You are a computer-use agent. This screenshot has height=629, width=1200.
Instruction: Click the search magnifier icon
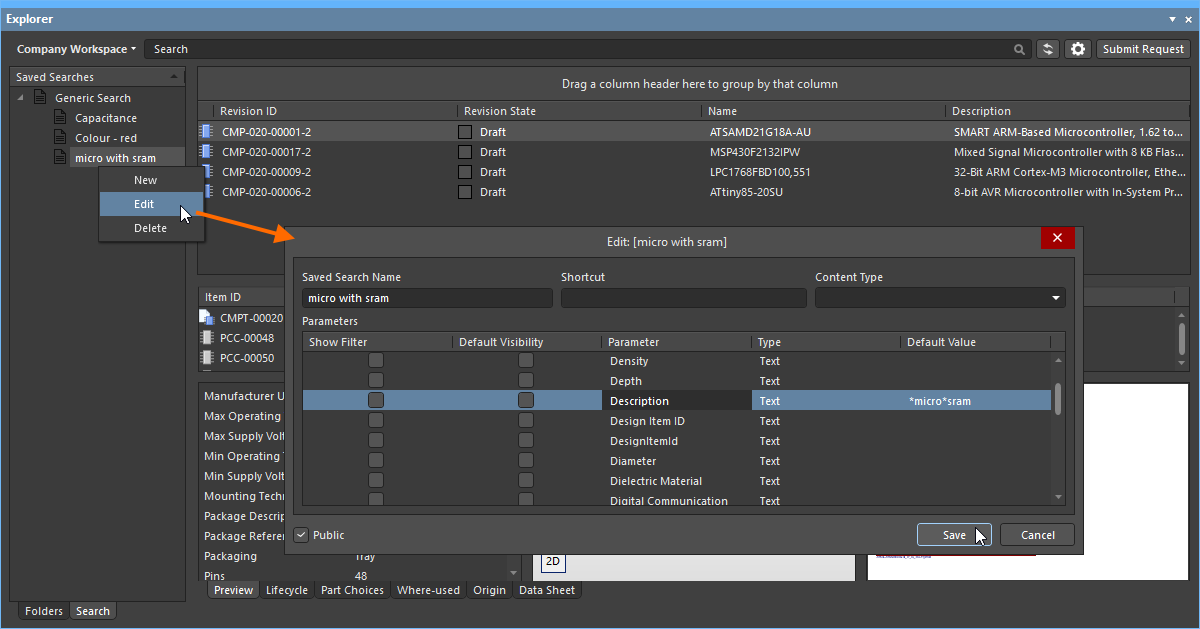[x=1019, y=49]
